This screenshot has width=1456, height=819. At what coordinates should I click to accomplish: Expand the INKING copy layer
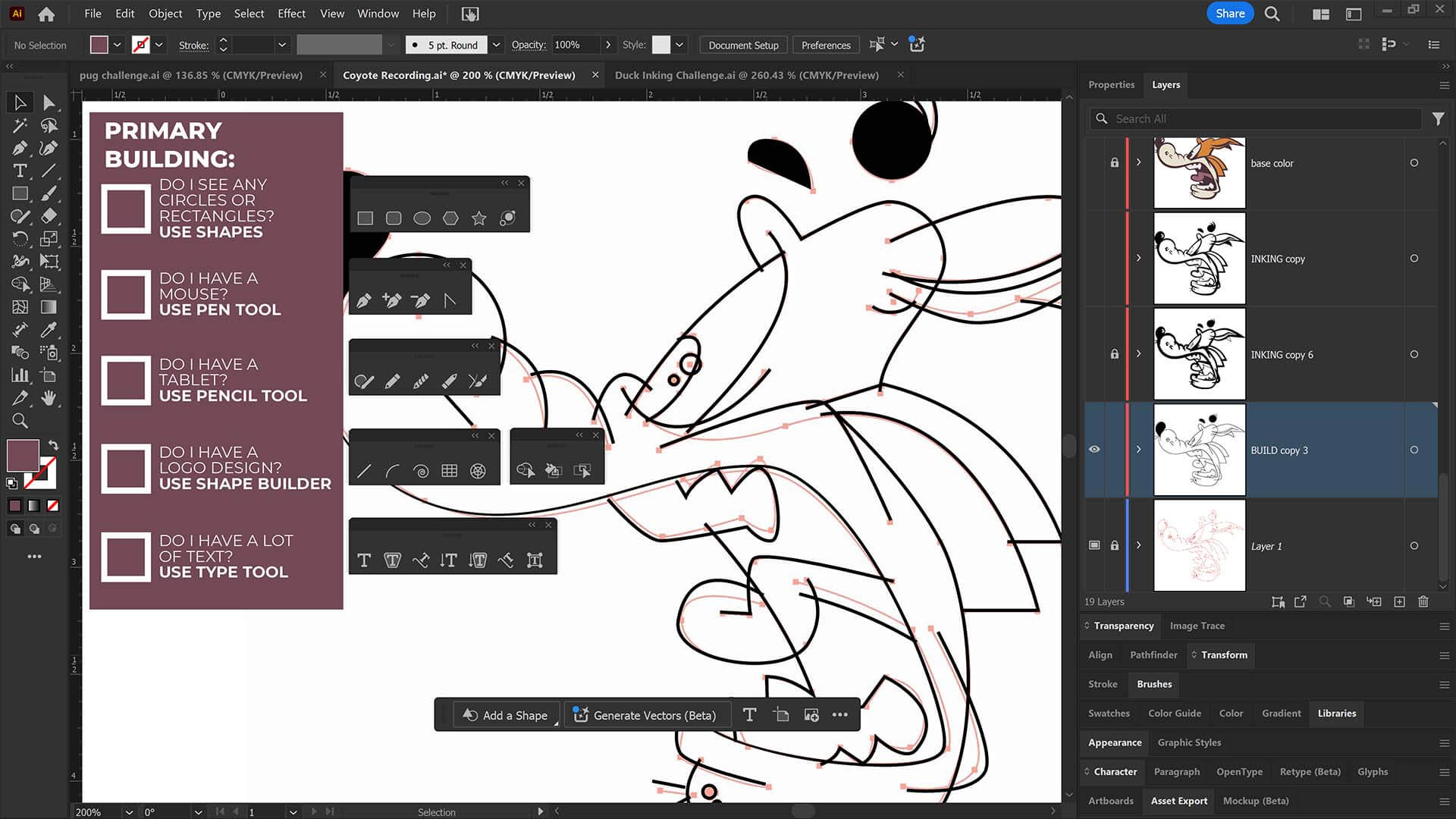point(1138,258)
